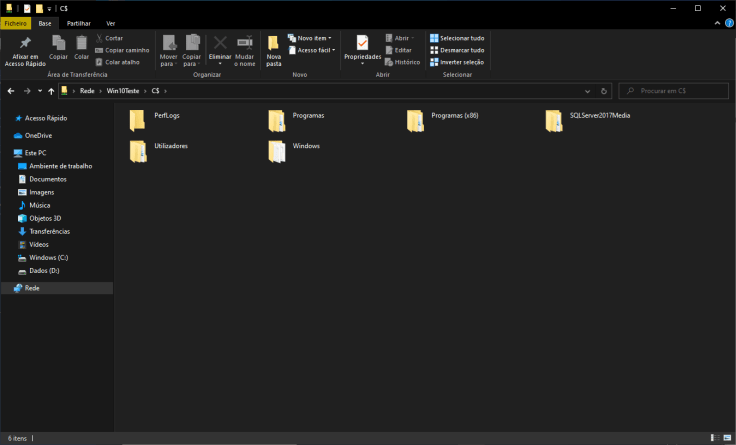
Task: Open the Ficheiro menu
Action: pyautogui.click(x=16, y=23)
